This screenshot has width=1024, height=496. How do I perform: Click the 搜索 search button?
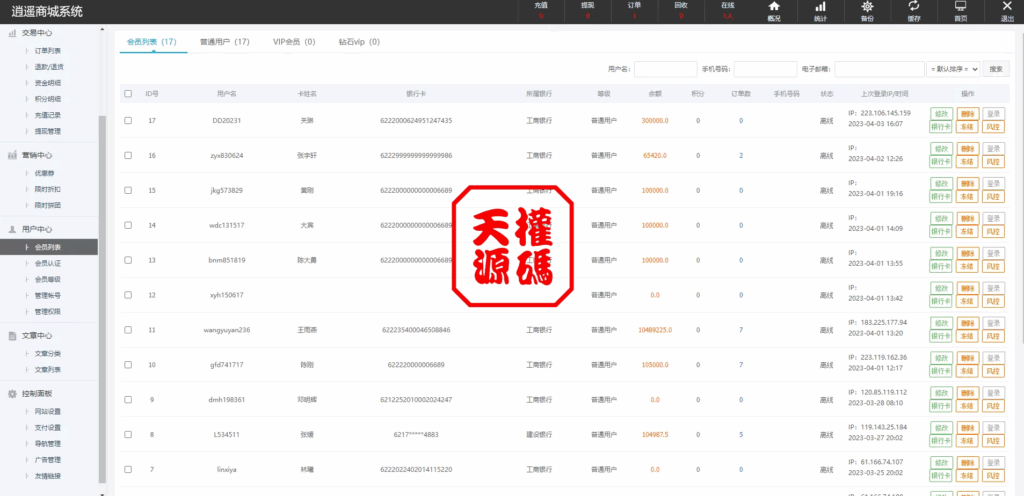(996, 69)
